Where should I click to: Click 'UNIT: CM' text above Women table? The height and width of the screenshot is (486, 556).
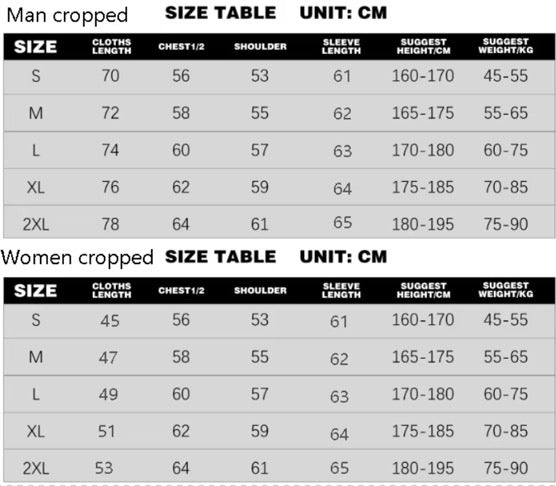(343, 257)
